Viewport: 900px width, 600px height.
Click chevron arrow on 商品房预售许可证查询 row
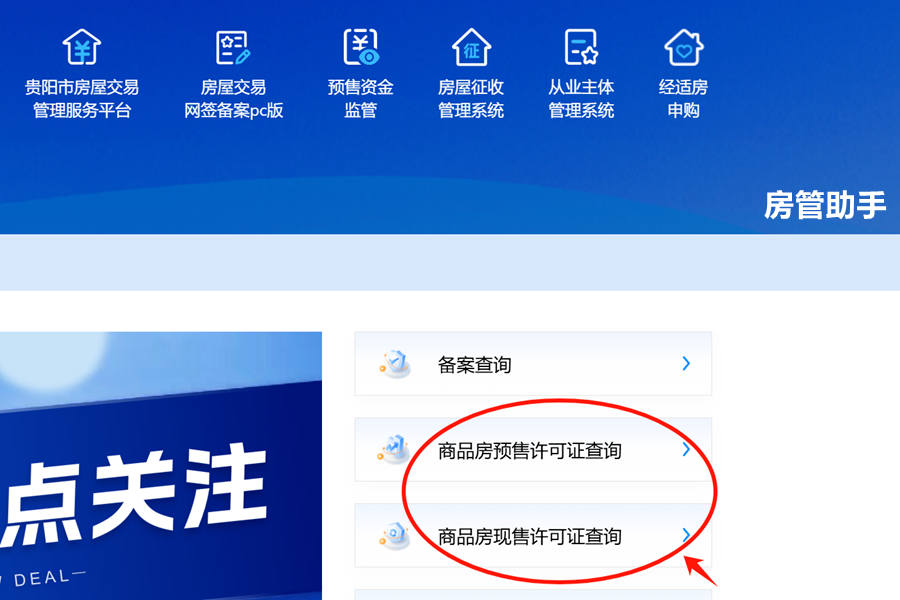coord(686,449)
